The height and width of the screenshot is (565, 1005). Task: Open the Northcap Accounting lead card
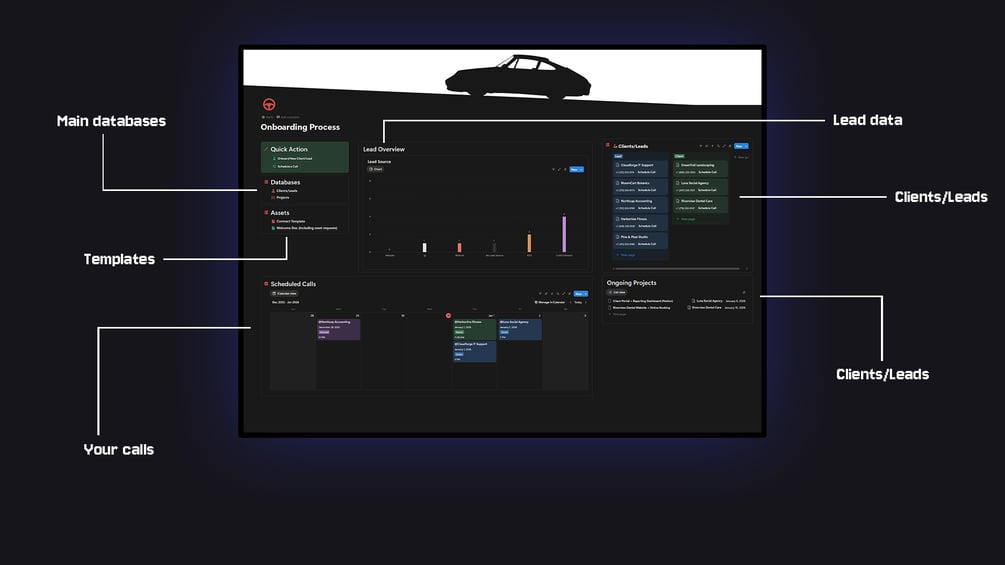tap(640, 204)
